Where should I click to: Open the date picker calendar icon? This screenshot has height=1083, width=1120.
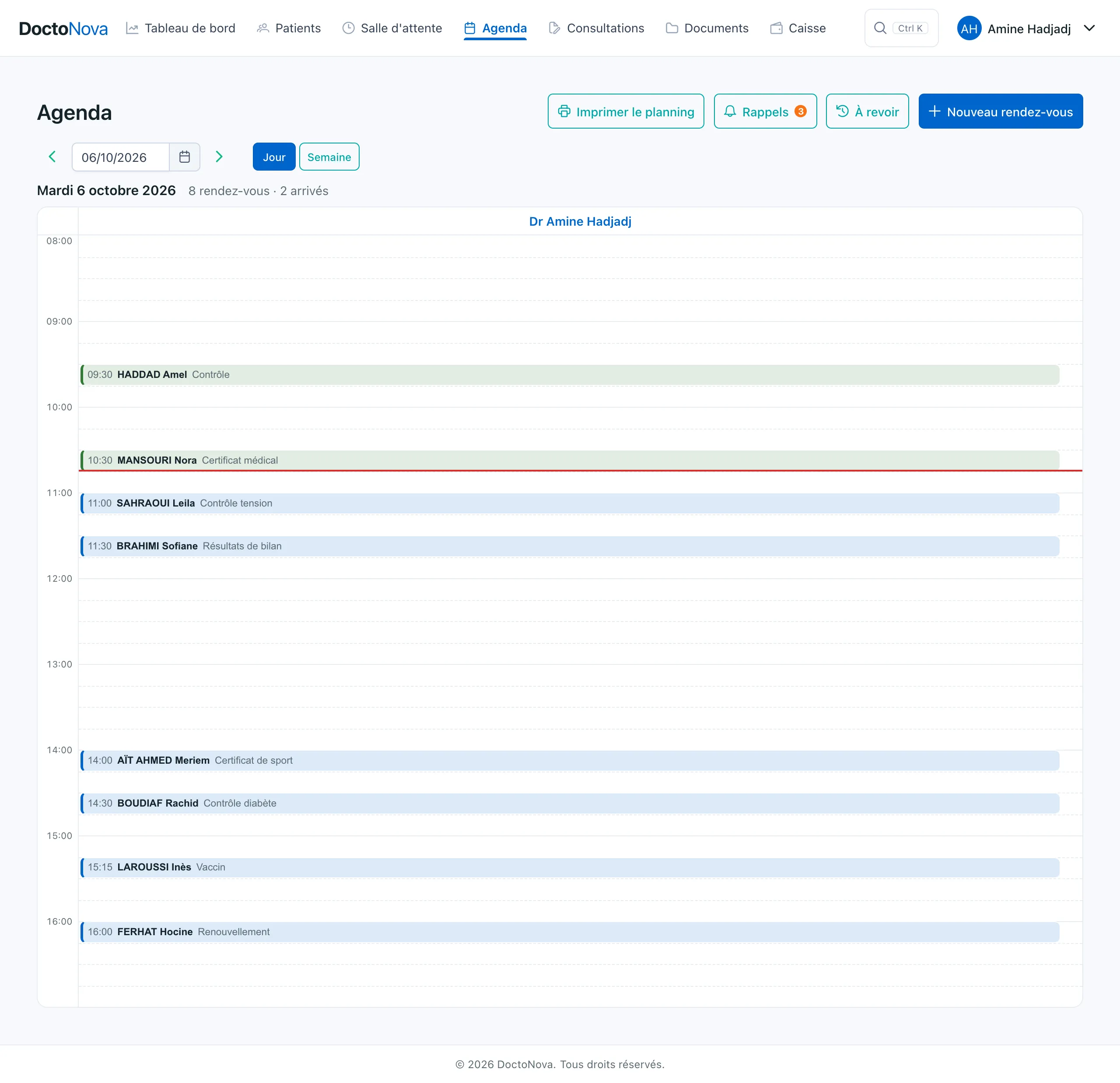point(185,157)
